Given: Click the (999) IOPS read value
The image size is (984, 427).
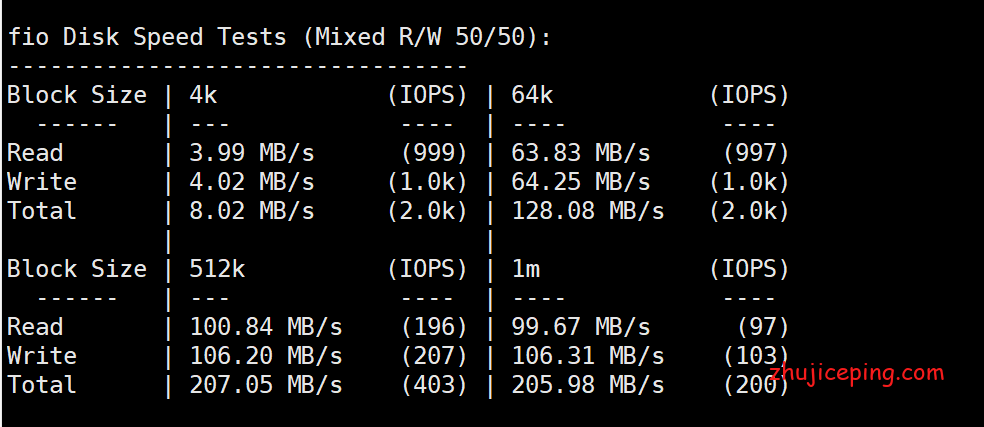Looking at the screenshot, I should (x=434, y=154).
